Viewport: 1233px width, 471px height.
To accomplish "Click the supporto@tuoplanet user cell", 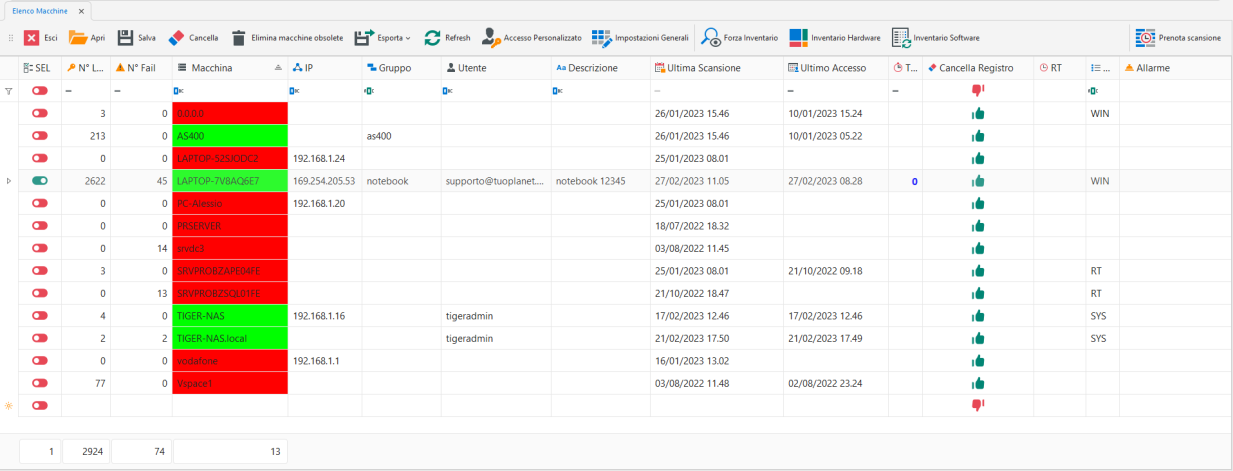I will (x=495, y=181).
